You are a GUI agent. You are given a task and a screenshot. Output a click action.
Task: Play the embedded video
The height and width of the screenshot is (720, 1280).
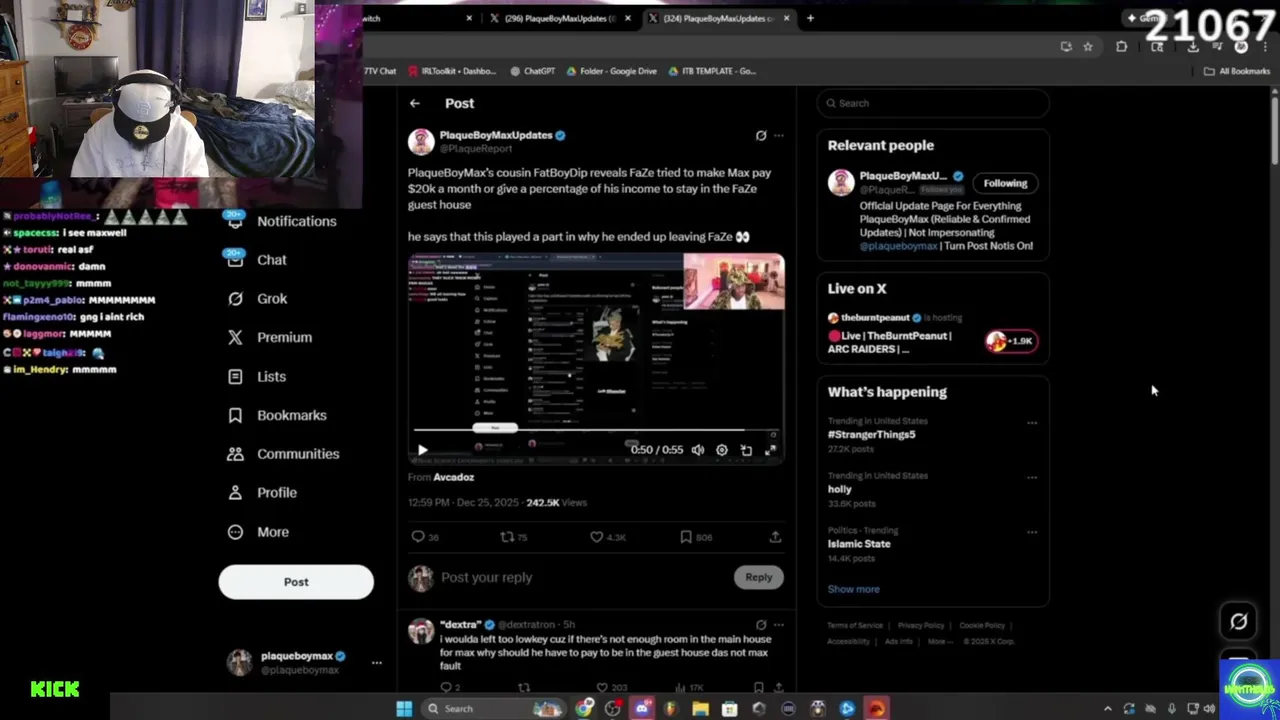pyautogui.click(x=422, y=450)
